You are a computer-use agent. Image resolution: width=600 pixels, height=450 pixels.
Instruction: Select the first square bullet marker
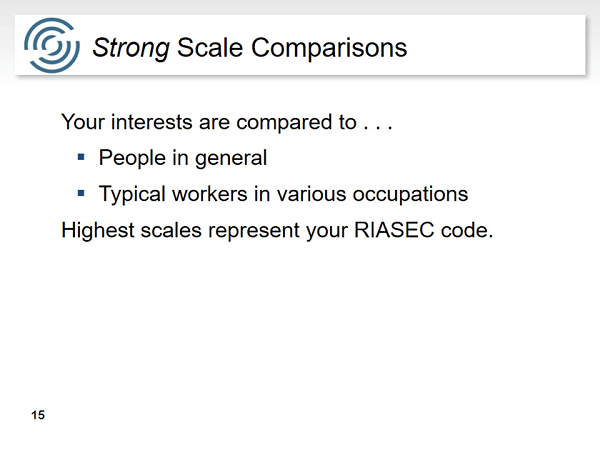click(81, 157)
